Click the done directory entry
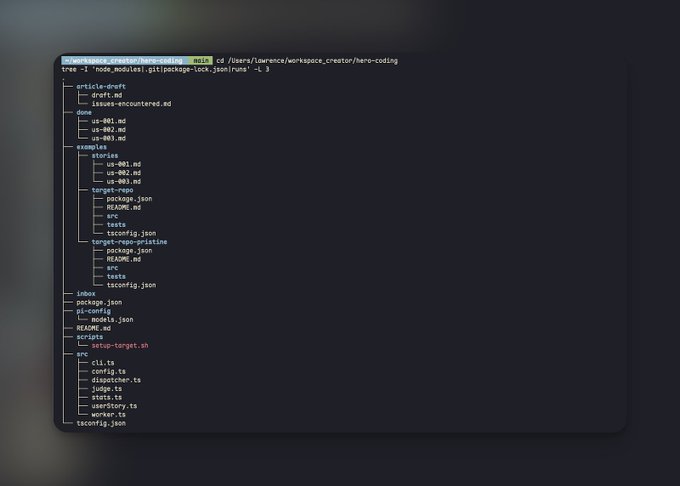 [x=84, y=113]
